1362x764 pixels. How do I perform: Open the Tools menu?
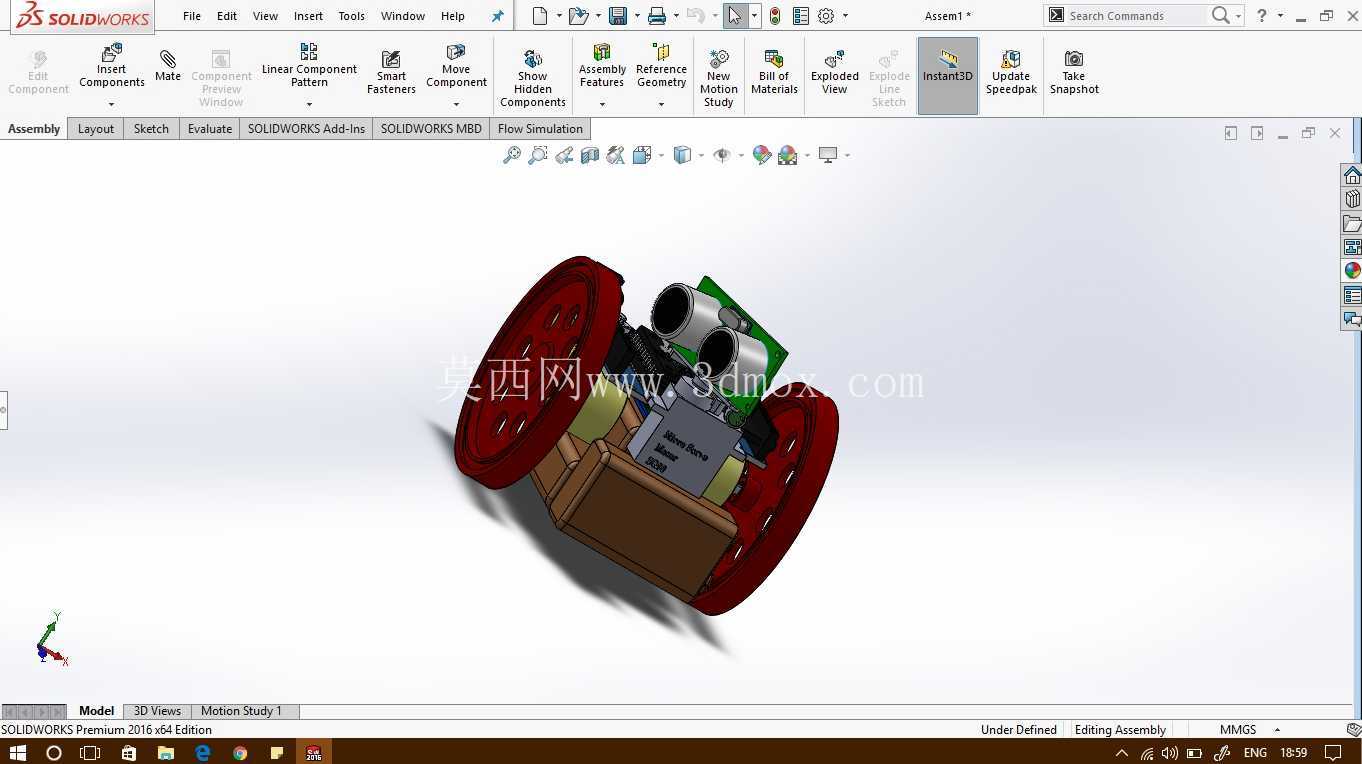pyautogui.click(x=351, y=16)
